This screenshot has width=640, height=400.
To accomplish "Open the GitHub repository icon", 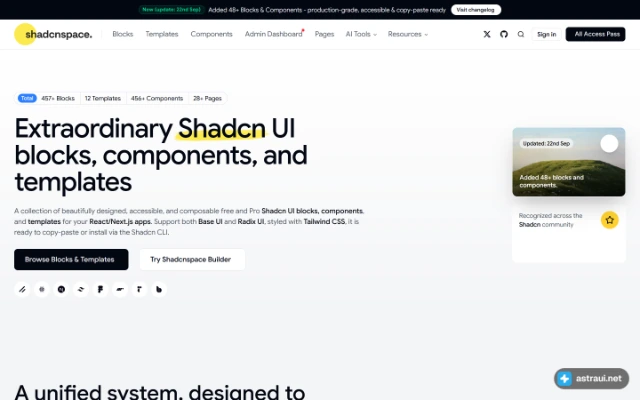I will [x=504, y=34].
